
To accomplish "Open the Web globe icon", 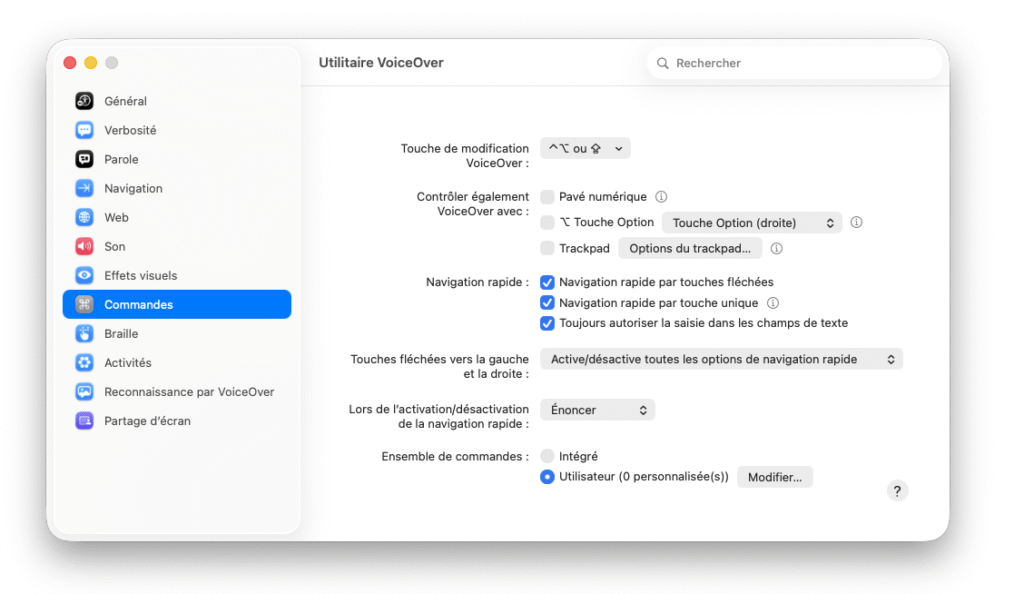I will (x=84, y=217).
